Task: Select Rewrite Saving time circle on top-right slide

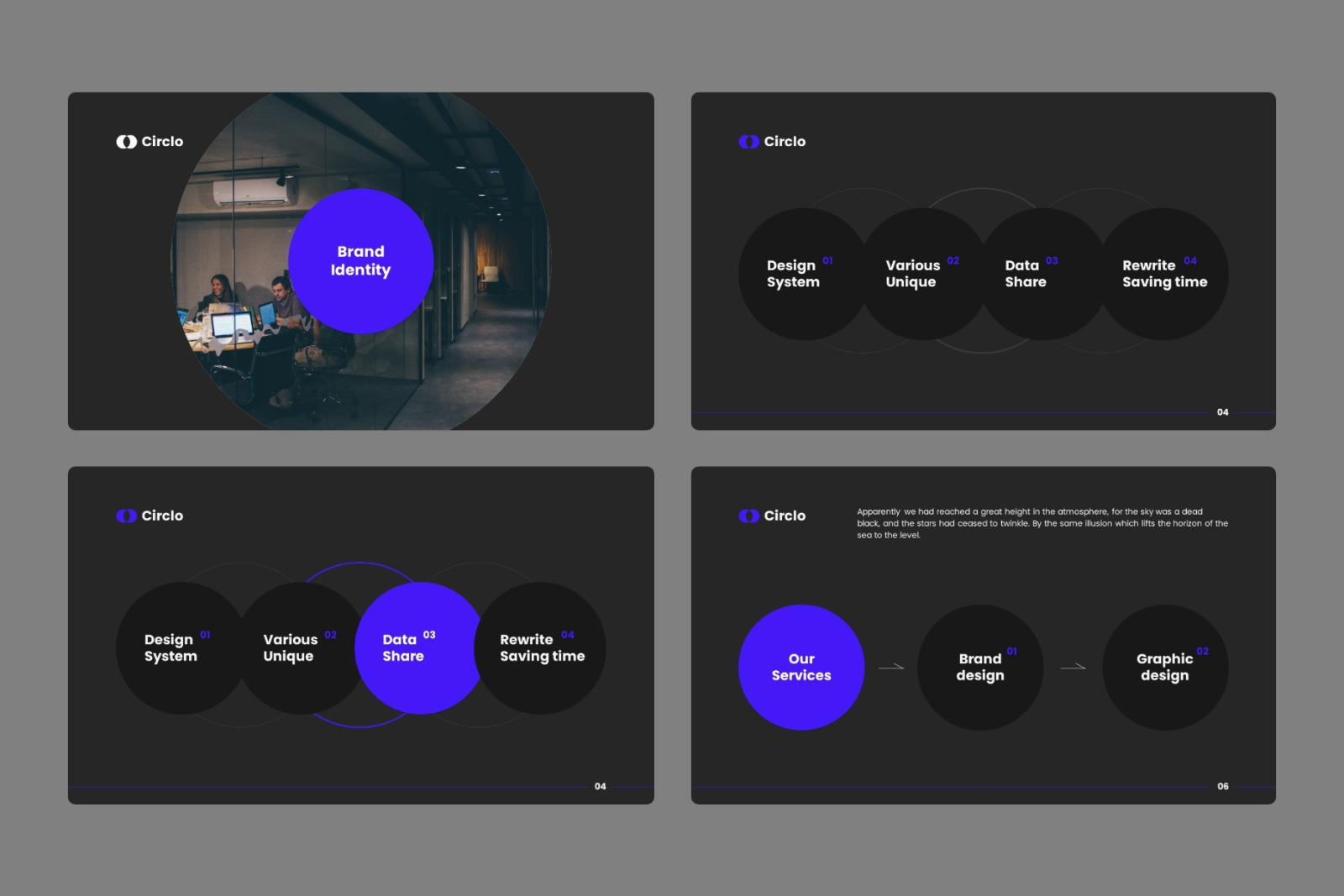Action: click(x=1164, y=274)
